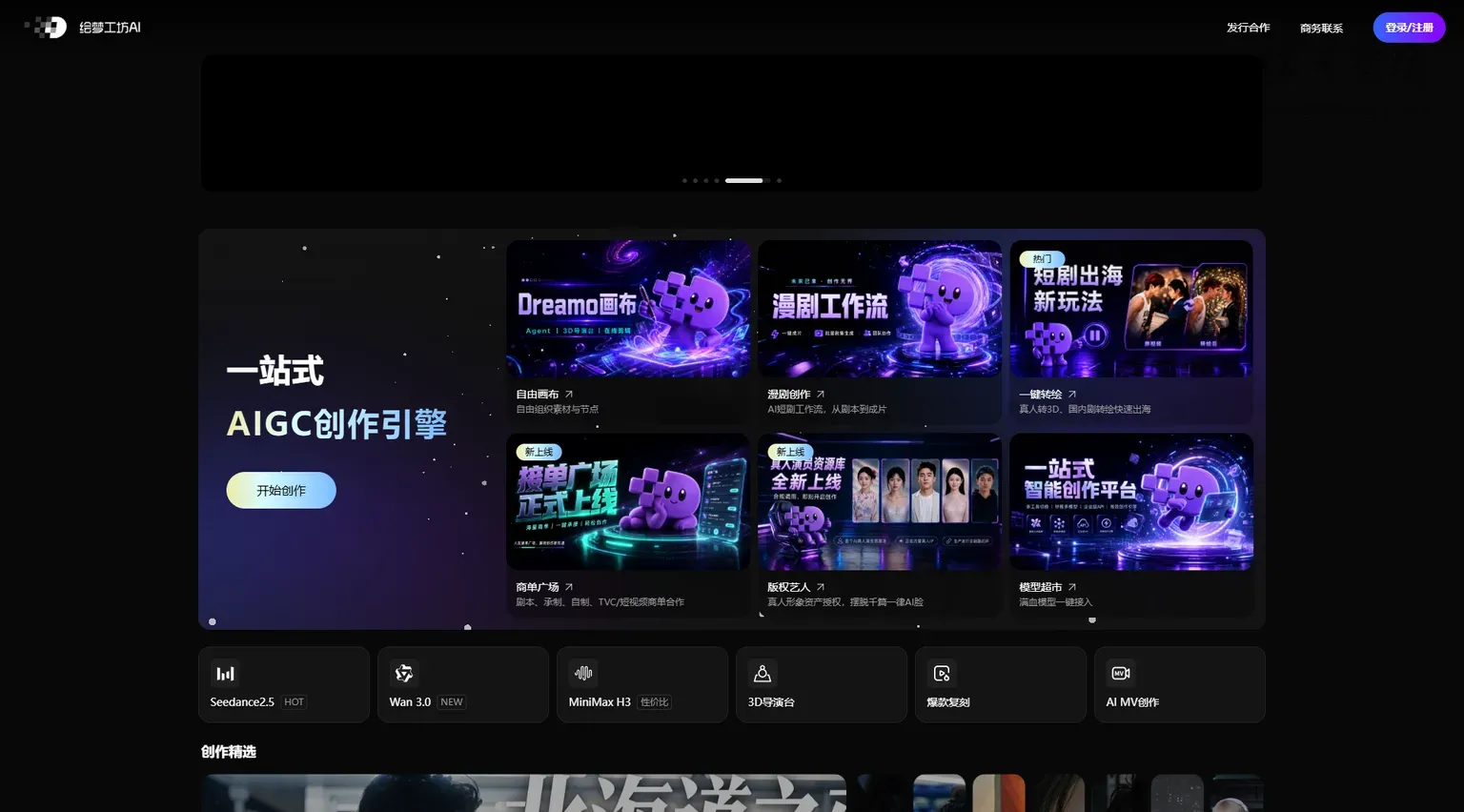
Task: Open the 漫剧工作流 banner thumbnail
Action: (x=880, y=309)
